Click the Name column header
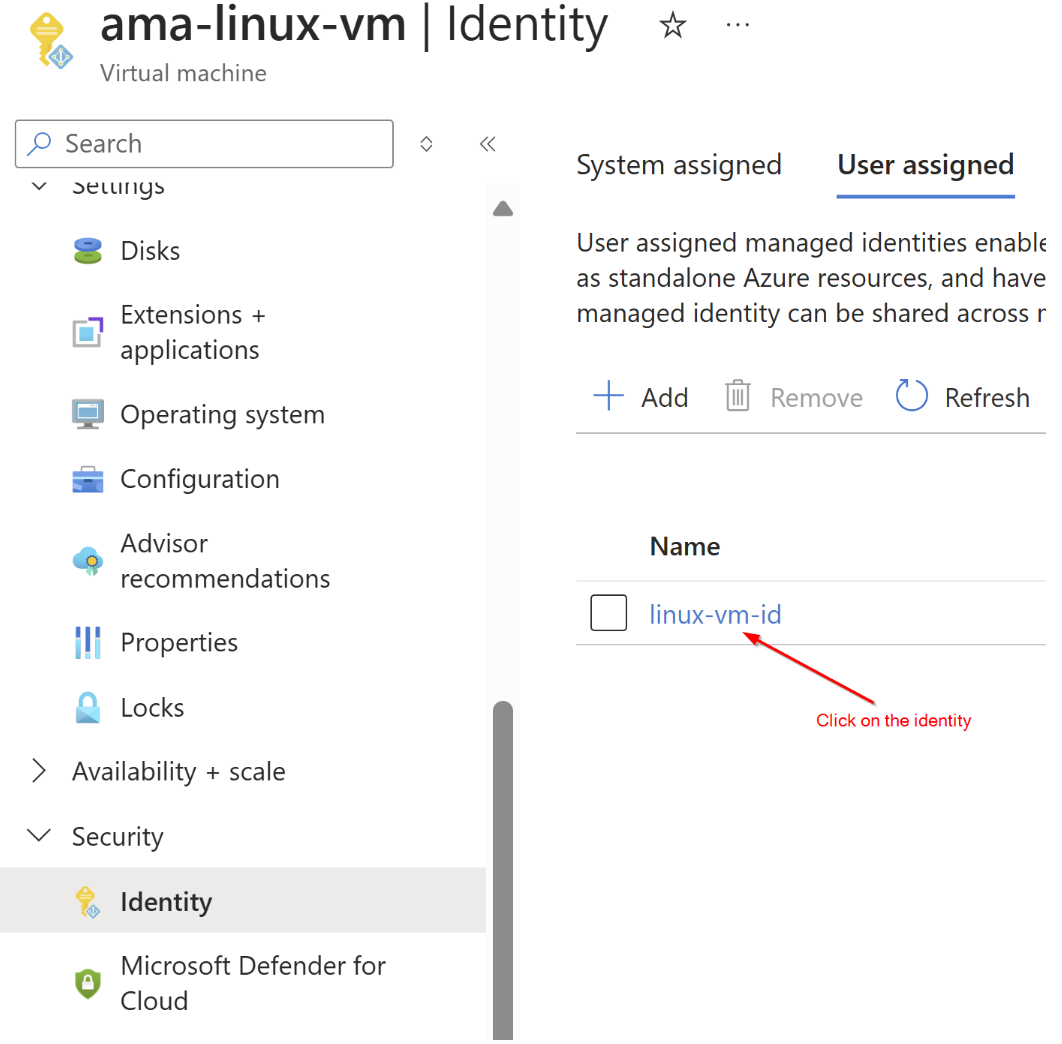This screenshot has width=1062, height=1044. (x=685, y=546)
